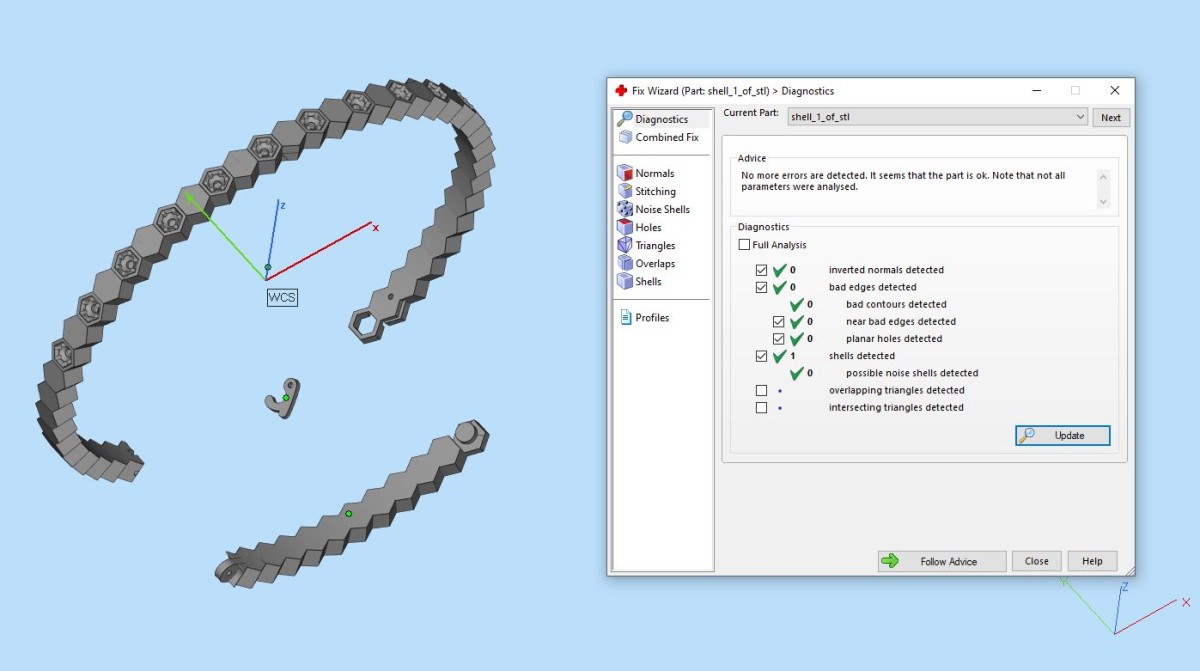The height and width of the screenshot is (671, 1200).
Task: Enable overlapping triangles detection checkbox
Action: point(762,390)
